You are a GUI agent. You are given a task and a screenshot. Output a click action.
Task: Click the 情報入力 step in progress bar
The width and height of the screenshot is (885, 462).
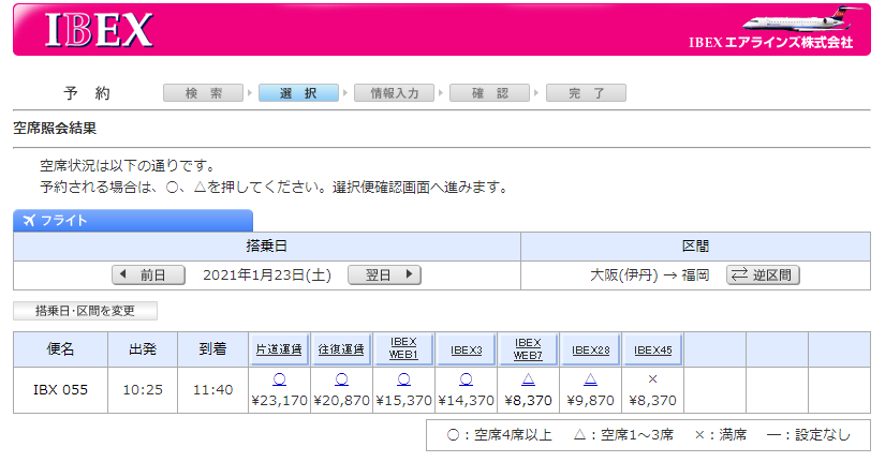(x=394, y=93)
